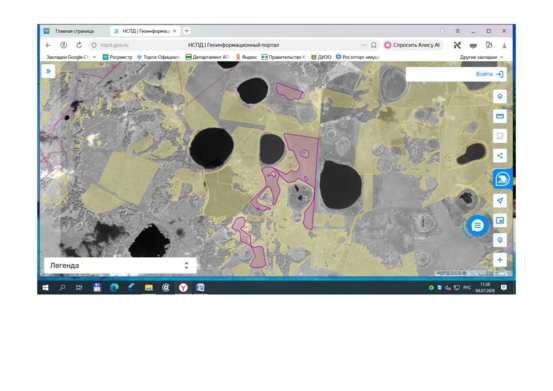Screen dimensions: 553x391
Task: Open a new browser tab
Action: (187, 31)
